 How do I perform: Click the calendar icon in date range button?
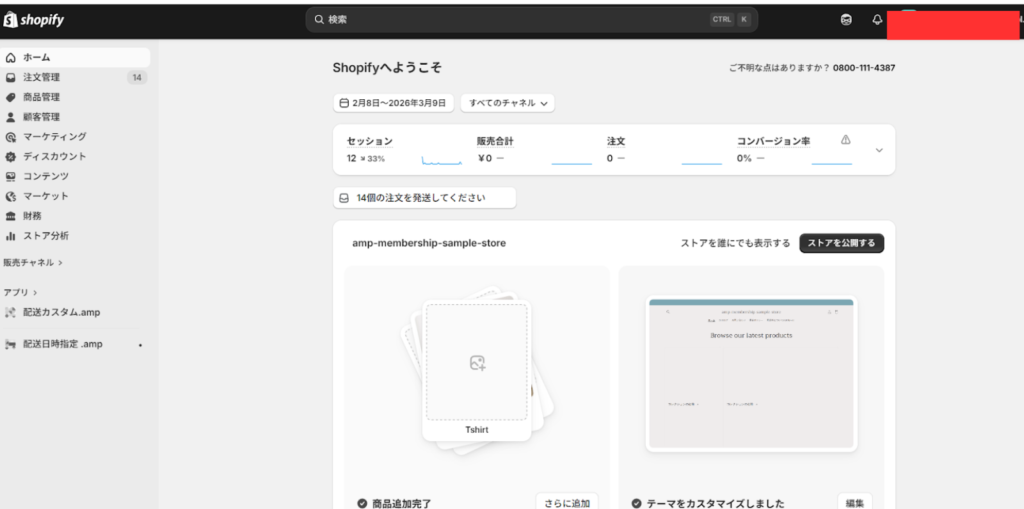click(x=345, y=103)
